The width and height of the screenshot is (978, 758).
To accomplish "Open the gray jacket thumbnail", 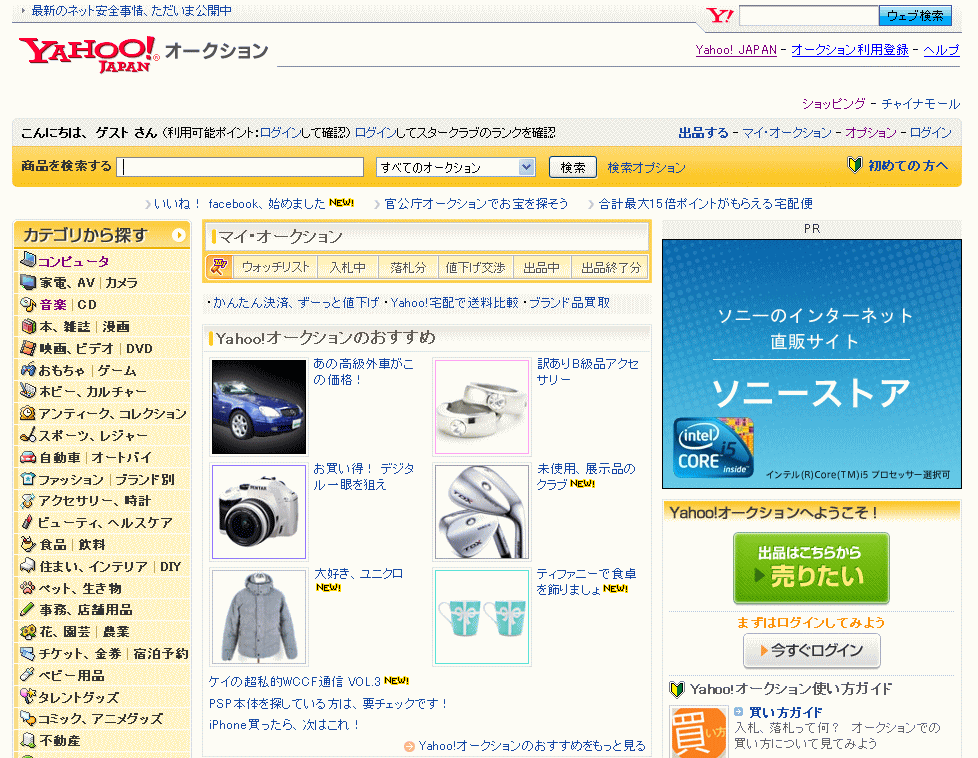I will 259,616.
